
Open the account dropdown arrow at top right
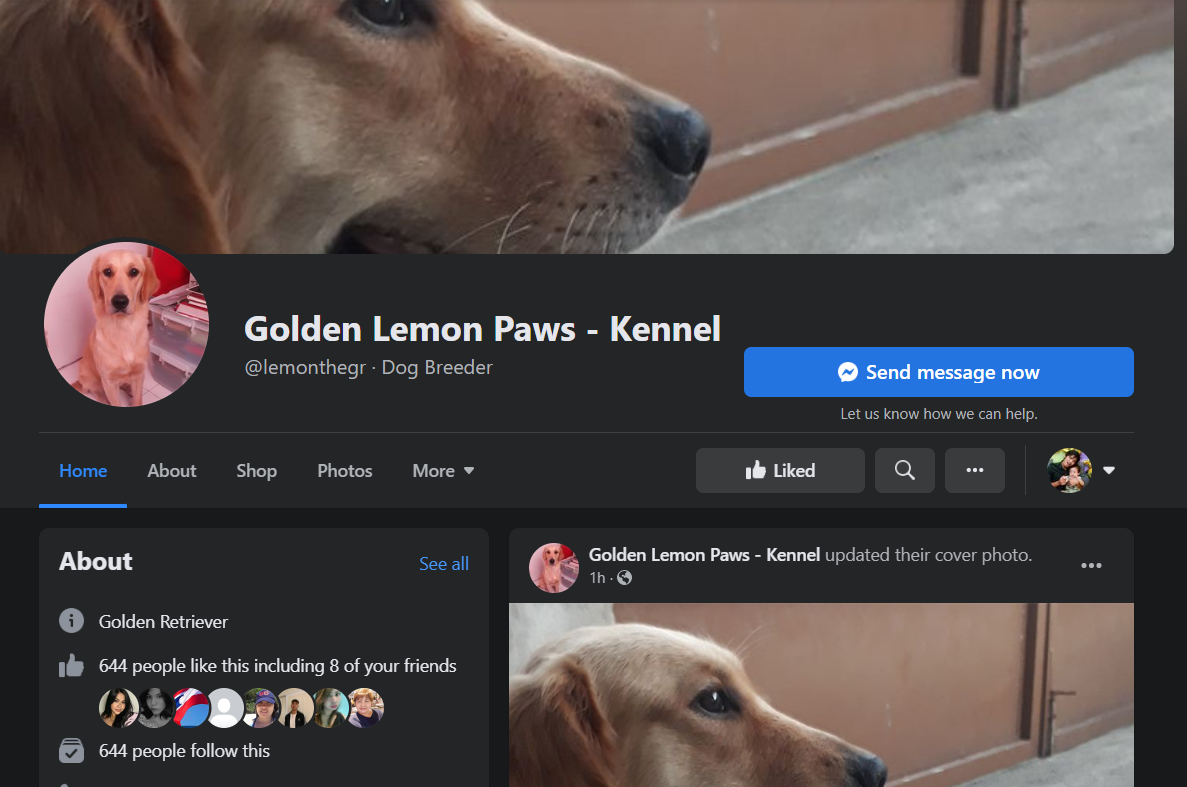pos(1108,470)
